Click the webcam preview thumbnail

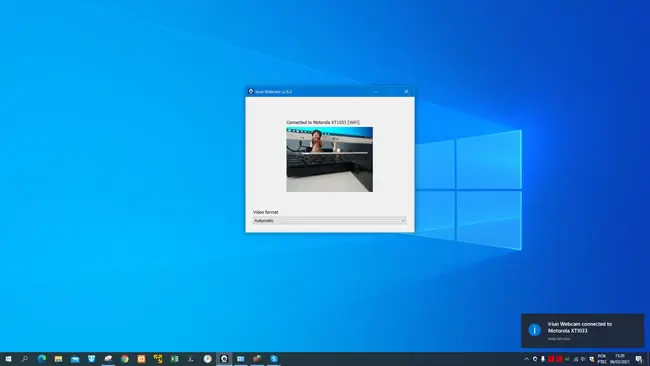pos(330,159)
